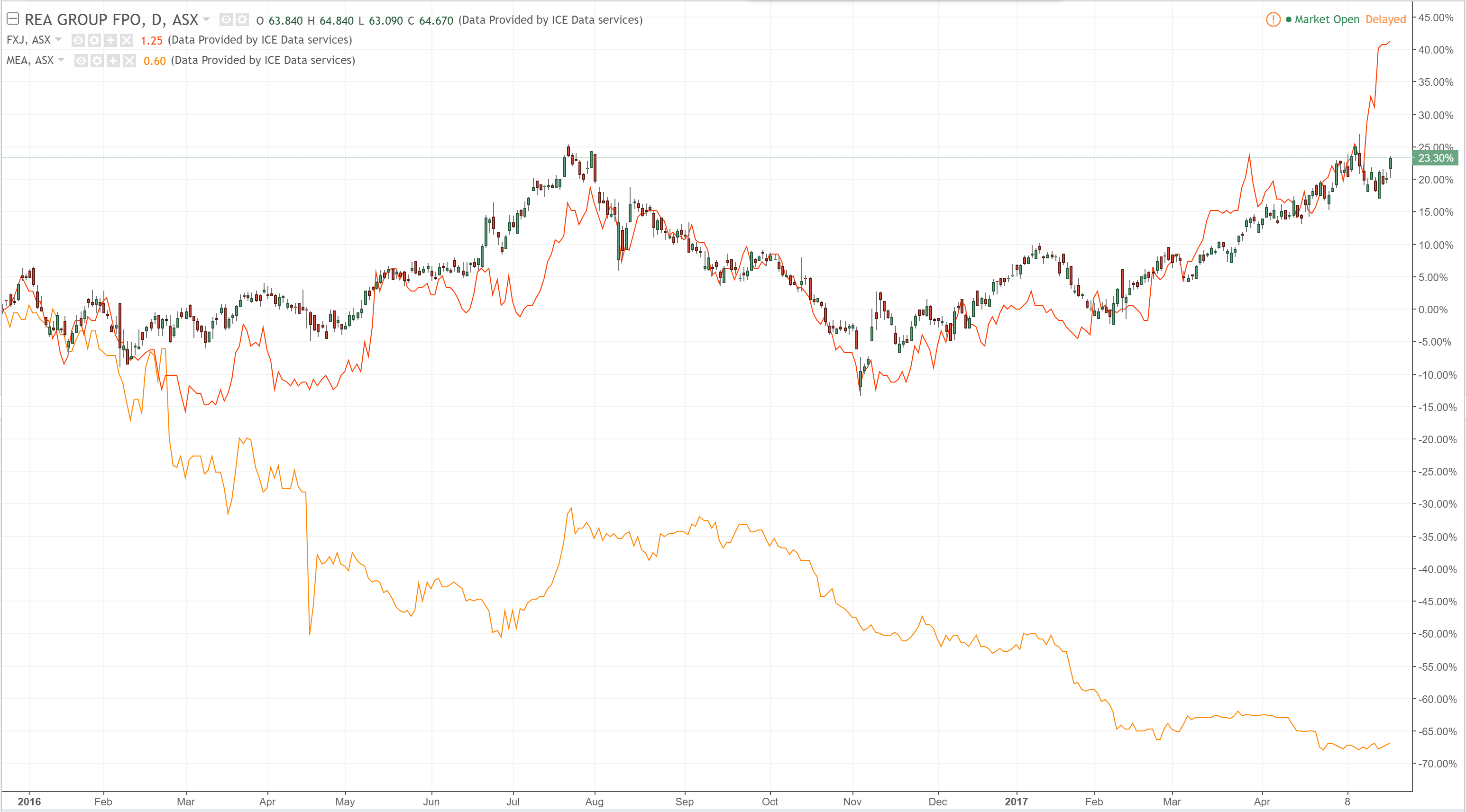Remove MEA comparison with X icon

(130, 61)
